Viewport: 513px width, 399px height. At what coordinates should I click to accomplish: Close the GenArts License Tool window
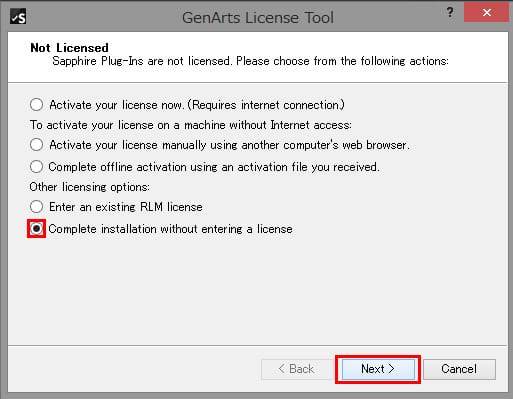pos(487,12)
